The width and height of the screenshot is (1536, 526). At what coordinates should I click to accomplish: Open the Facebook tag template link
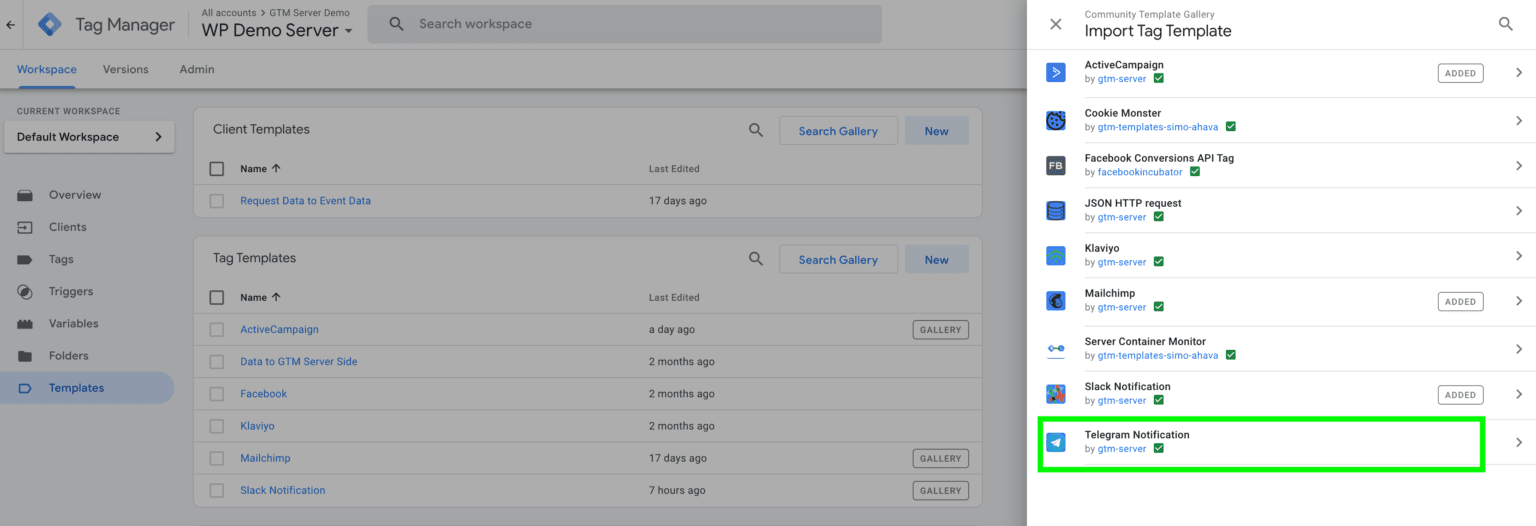(x=263, y=393)
